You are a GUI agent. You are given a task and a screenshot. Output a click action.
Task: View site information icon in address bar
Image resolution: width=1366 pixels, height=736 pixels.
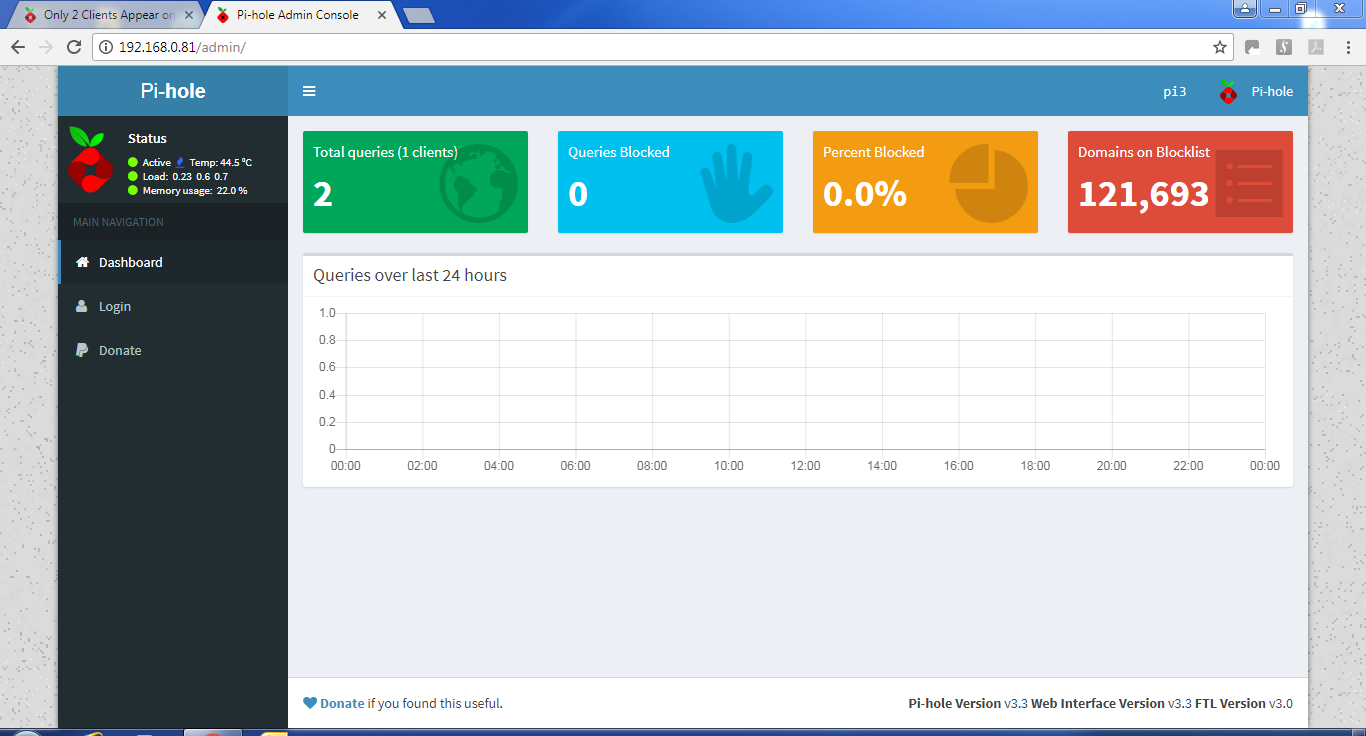[106, 47]
